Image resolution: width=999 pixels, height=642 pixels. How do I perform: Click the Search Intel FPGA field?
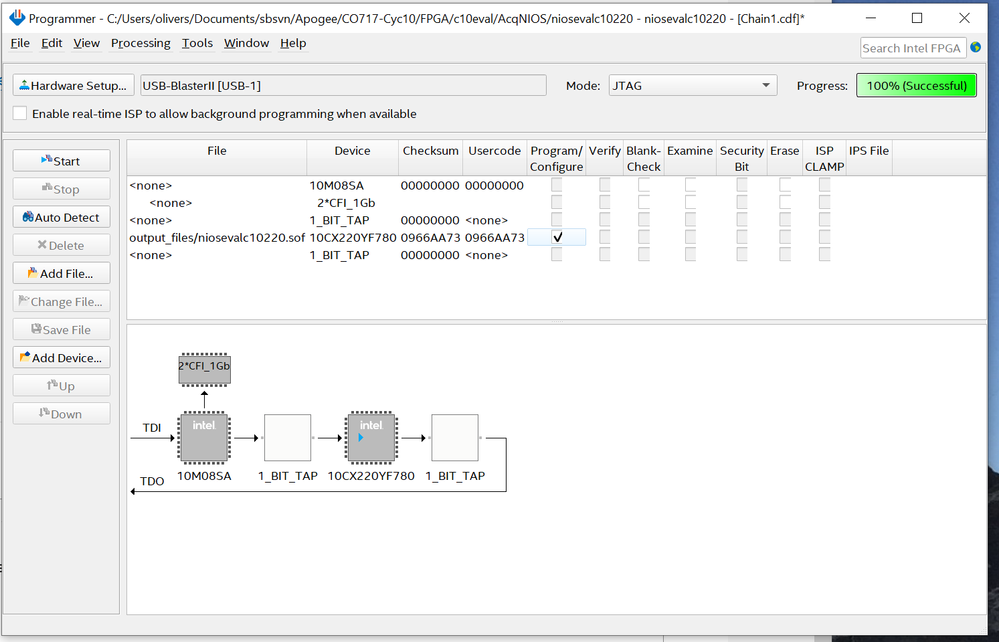pyautogui.click(x=912, y=48)
